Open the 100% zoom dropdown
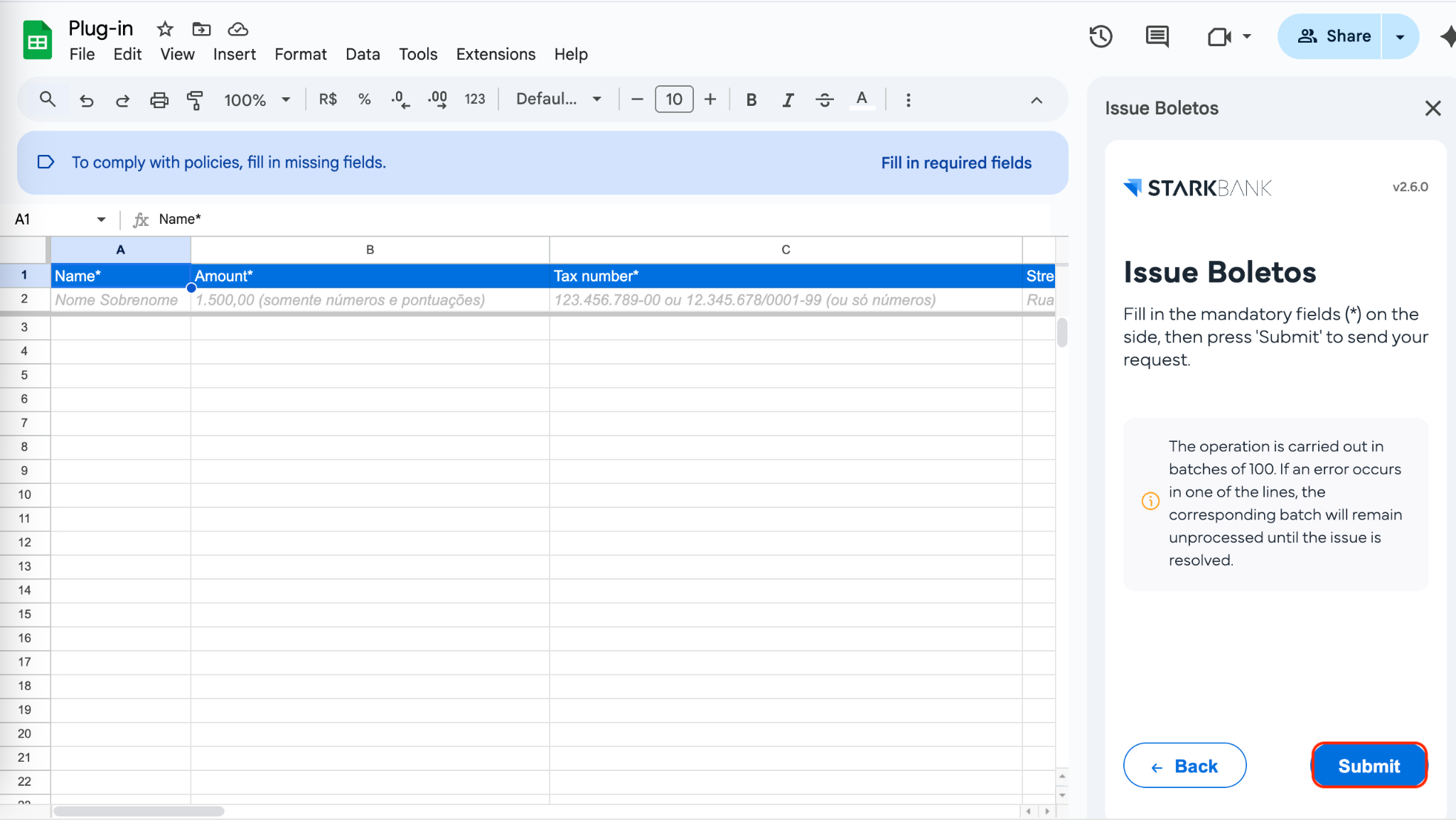This screenshot has width=1456, height=820. [257, 100]
